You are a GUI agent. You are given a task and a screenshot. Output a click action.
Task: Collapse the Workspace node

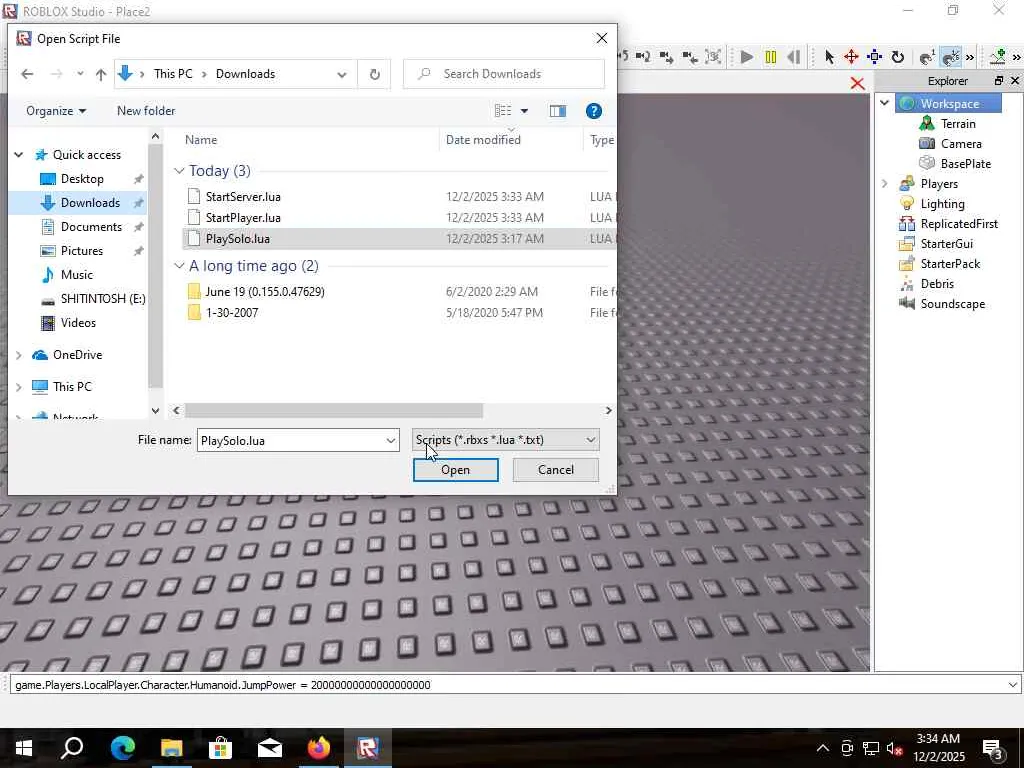885,103
